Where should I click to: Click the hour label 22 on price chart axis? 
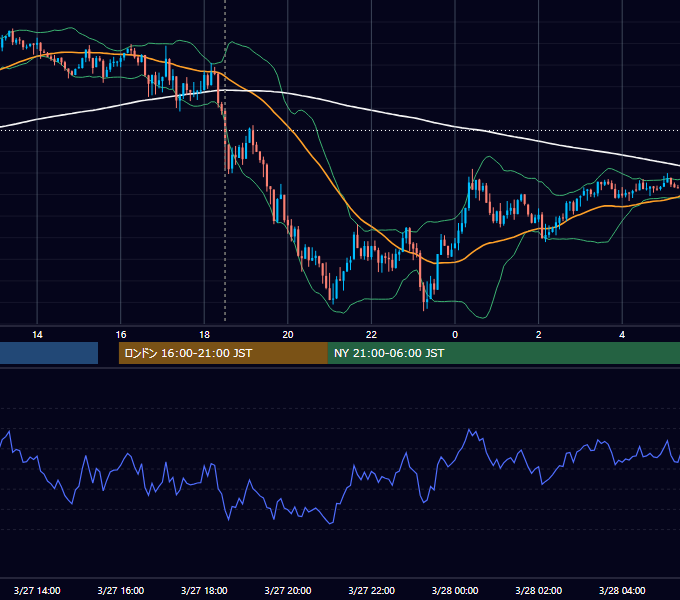[372, 335]
